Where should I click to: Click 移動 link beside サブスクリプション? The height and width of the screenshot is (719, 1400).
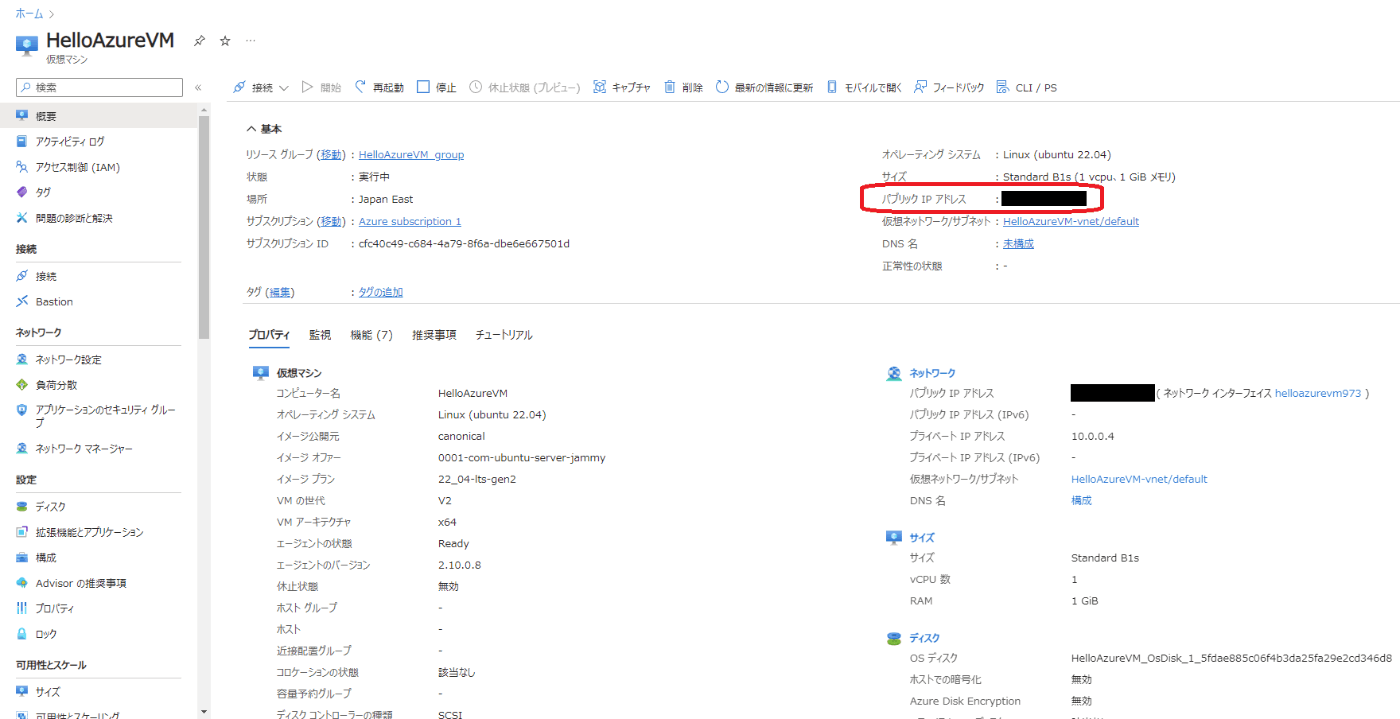[332, 221]
